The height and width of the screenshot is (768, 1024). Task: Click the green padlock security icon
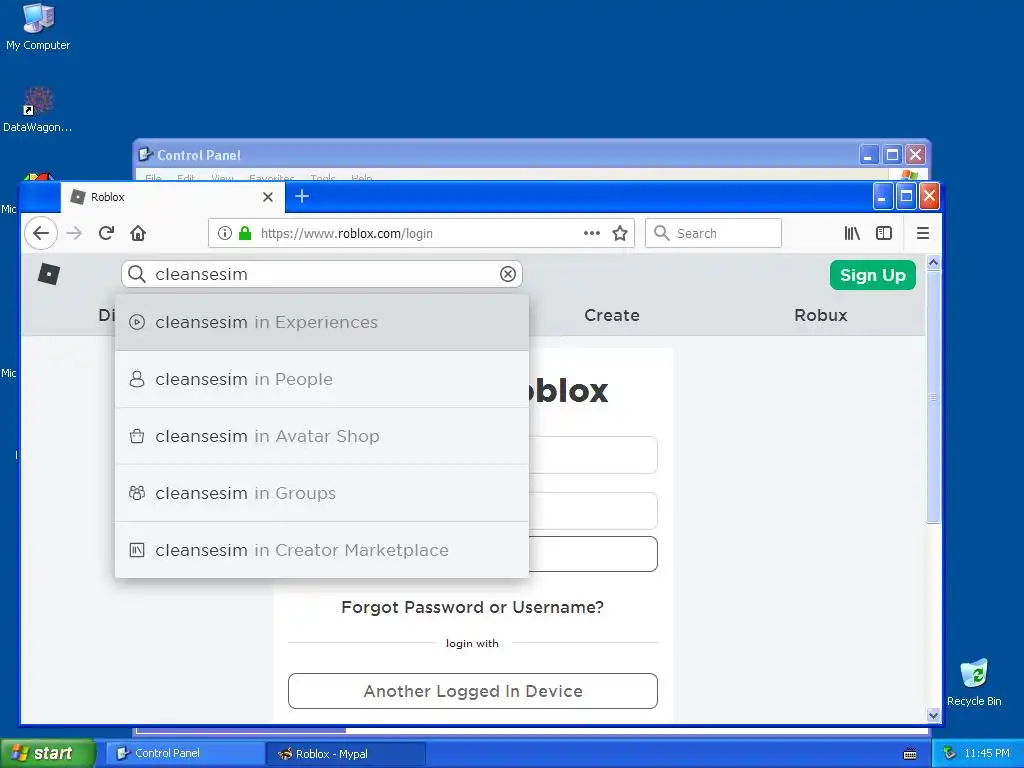[245, 233]
